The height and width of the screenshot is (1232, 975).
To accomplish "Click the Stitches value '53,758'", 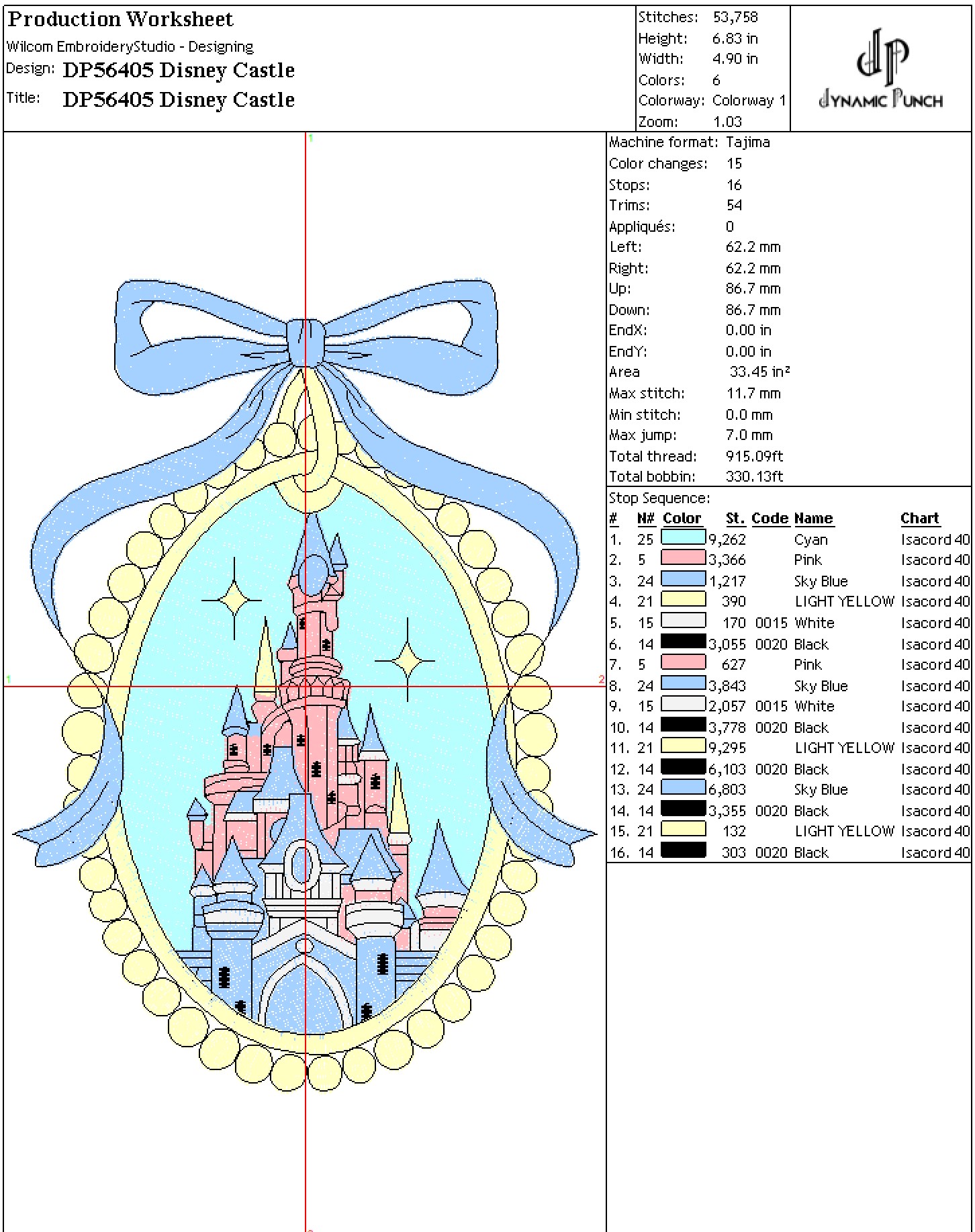I will tap(735, 17).
